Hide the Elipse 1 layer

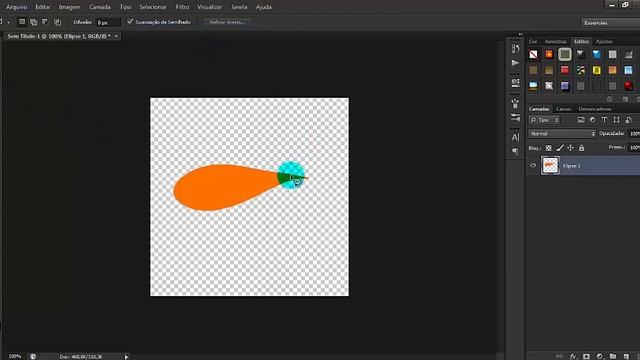point(533,166)
